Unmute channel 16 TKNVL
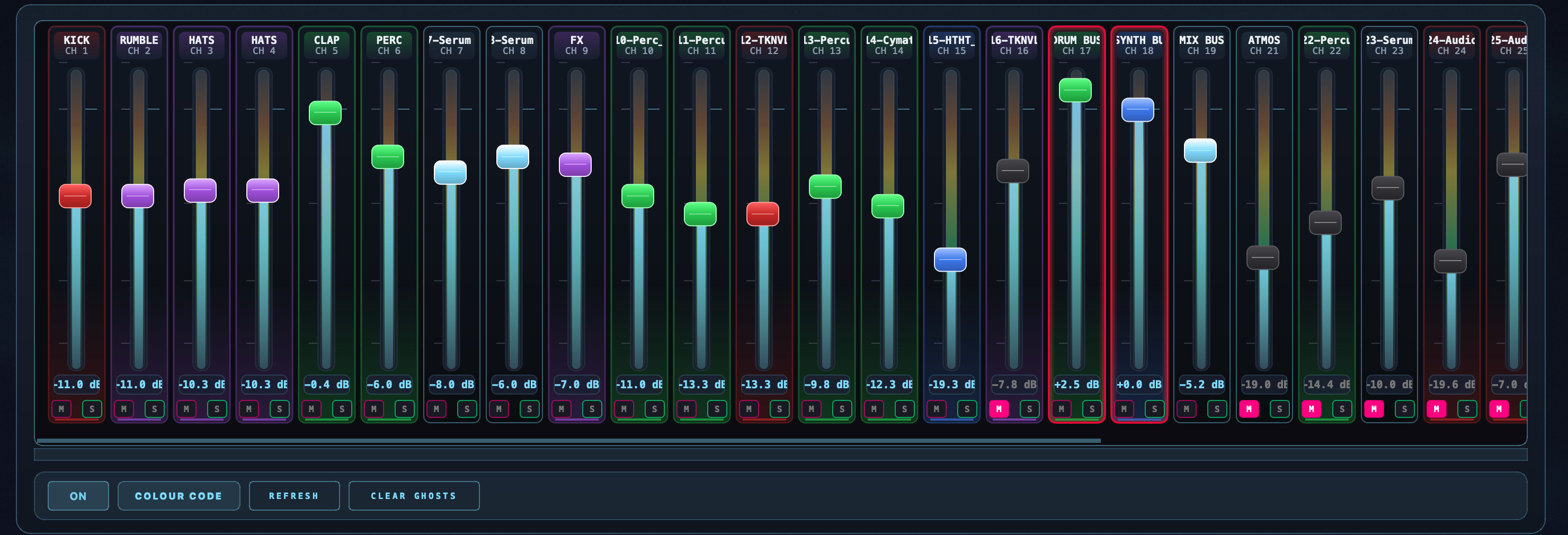1568x535 pixels. pyautogui.click(x=999, y=409)
